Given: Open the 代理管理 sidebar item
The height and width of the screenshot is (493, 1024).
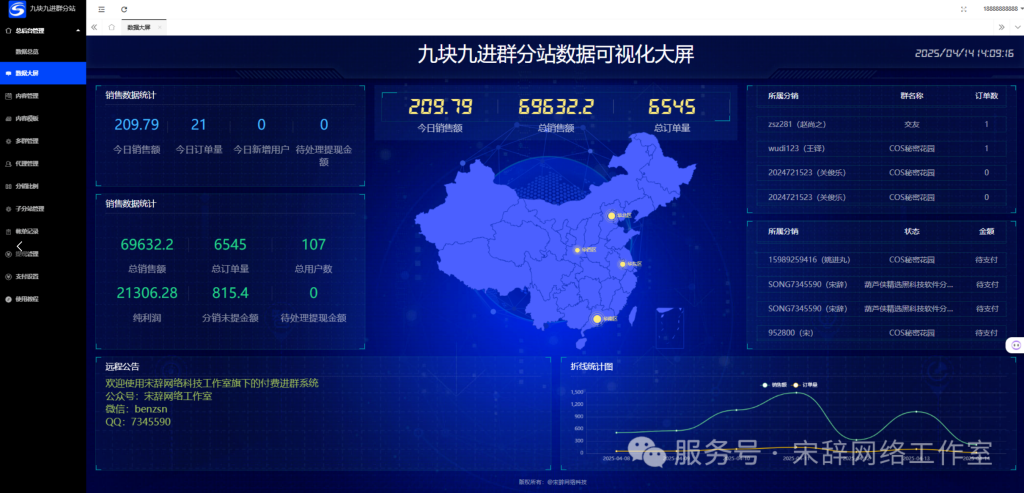Looking at the screenshot, I should point(43,164).
